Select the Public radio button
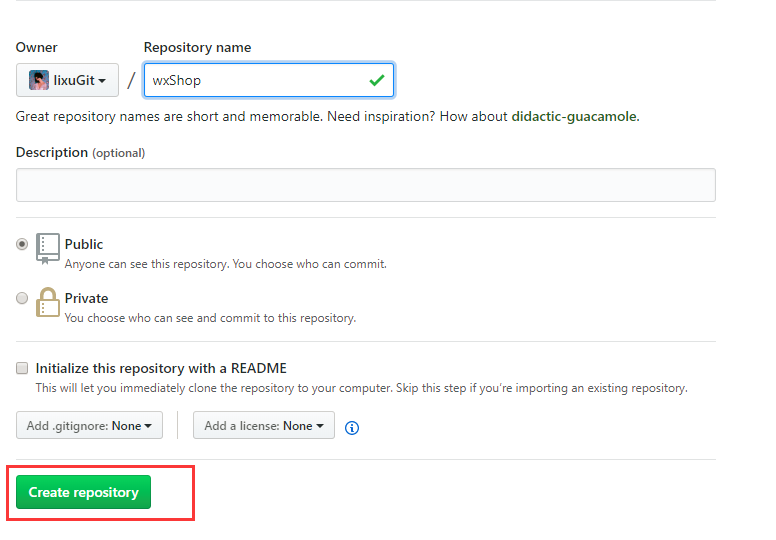This screenshot has width=776, height=540. click(22, 244)
